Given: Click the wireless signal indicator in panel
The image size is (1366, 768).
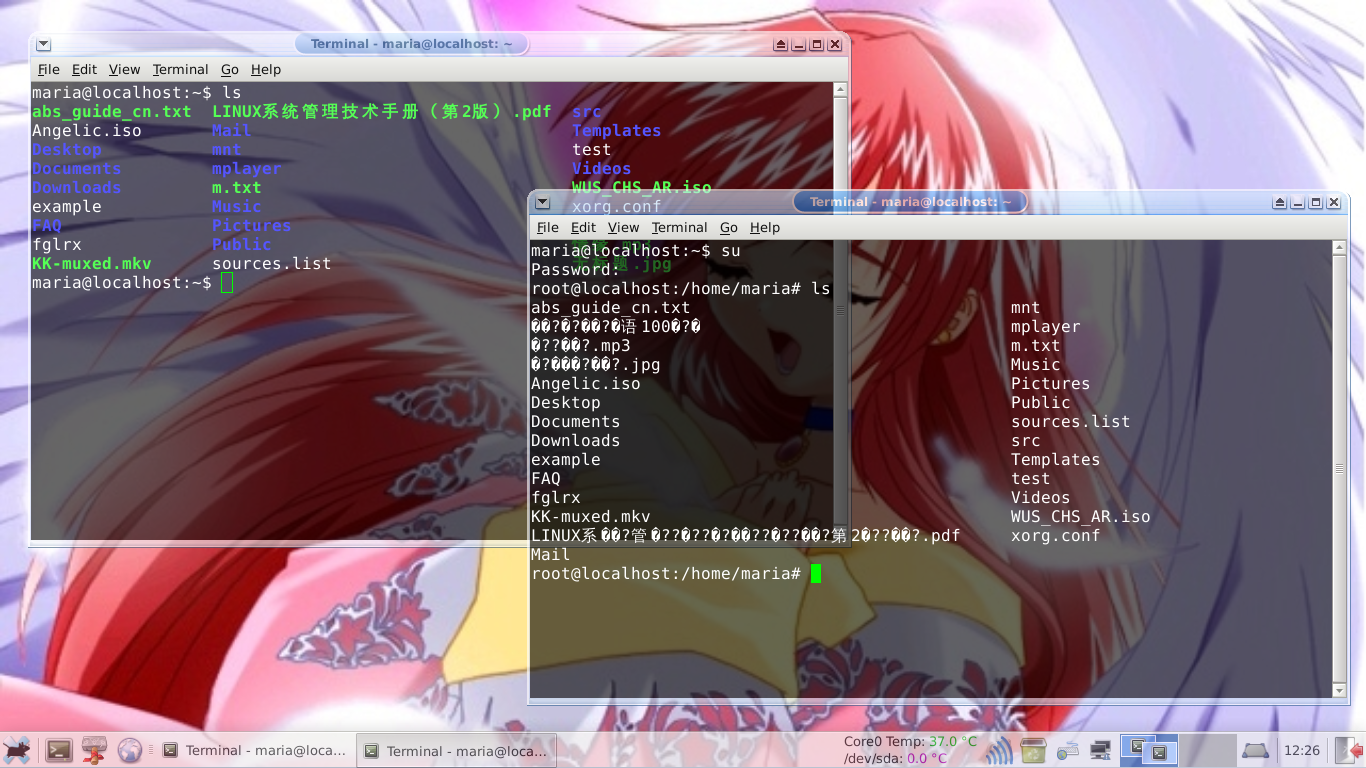Looking at the screenshot, I should pyautogui.click(x=997, y=749).
